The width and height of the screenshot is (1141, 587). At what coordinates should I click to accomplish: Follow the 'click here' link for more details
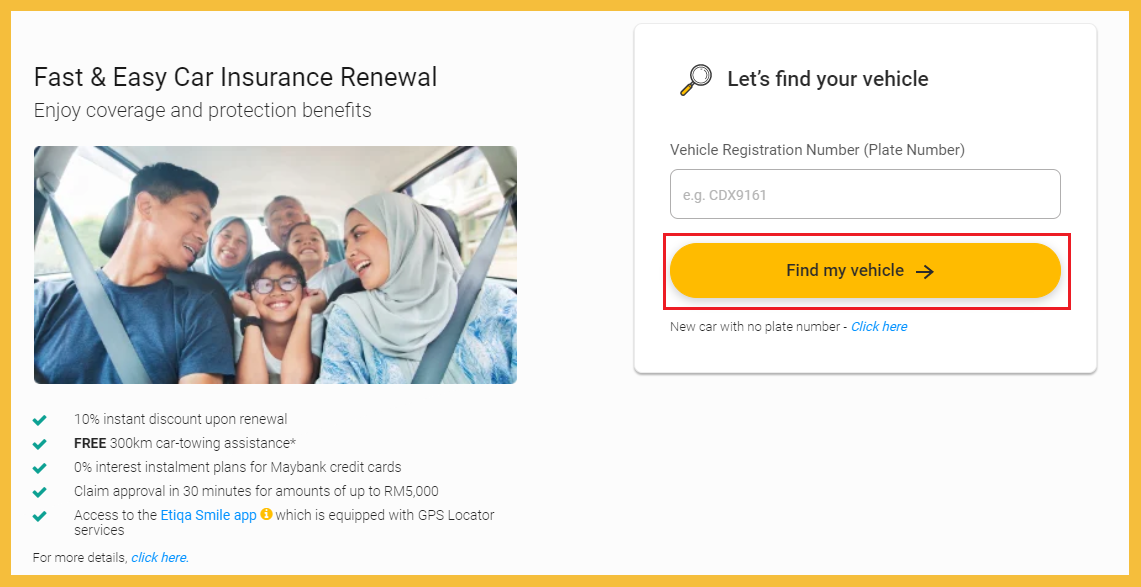point(159,557)
